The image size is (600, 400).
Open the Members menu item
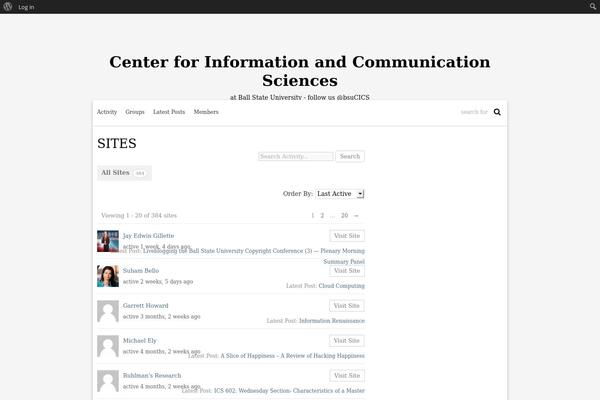point(206,112)
